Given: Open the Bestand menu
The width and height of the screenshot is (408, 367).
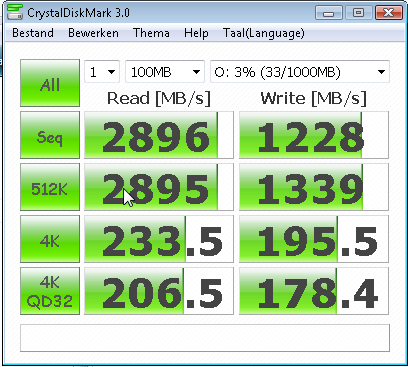Looking at the screenshot, I should (33, 33).
